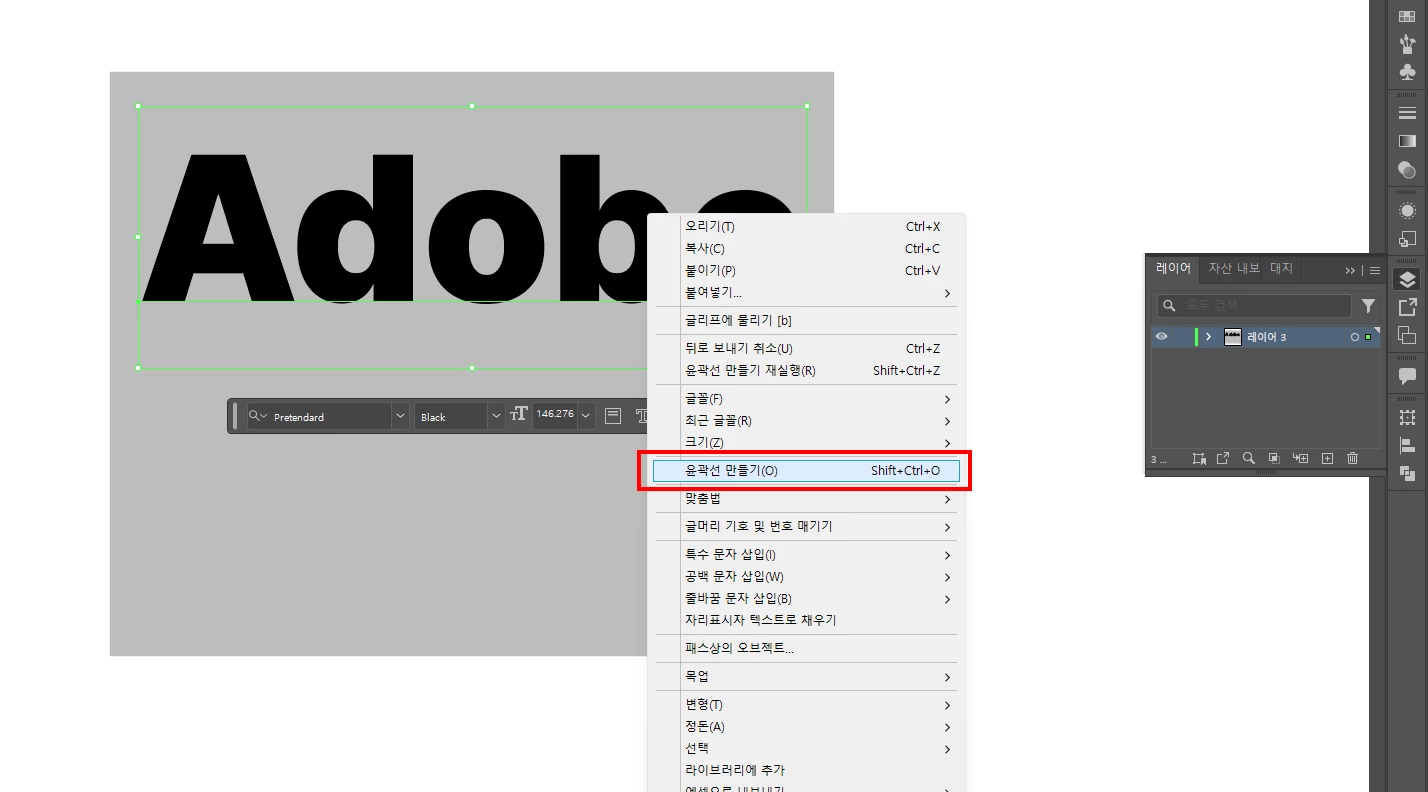Expand 레이어 3 with its chevron

coord(1208,337)
